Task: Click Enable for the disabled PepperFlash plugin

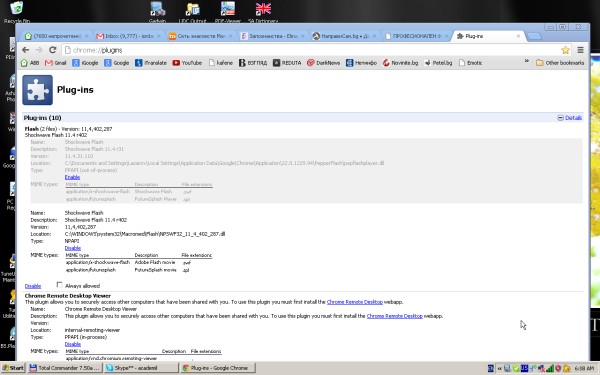Action: pyautogui.click(x=72, y=177)
